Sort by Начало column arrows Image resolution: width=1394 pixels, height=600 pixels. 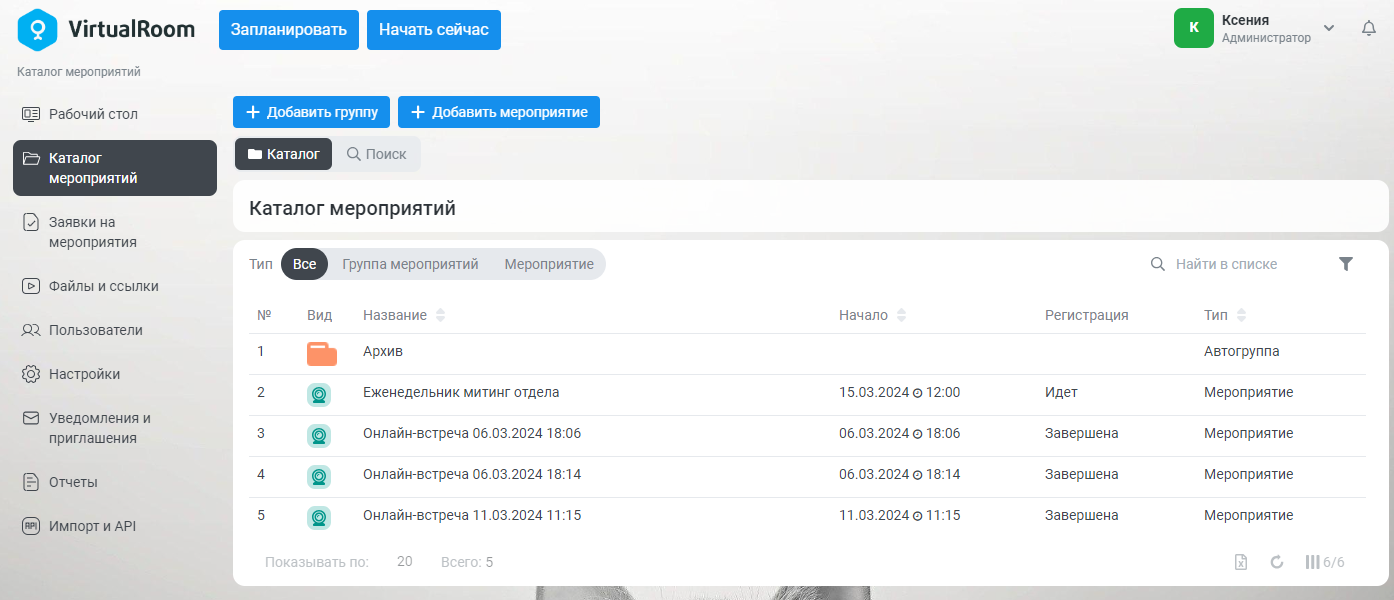(901, 315)
